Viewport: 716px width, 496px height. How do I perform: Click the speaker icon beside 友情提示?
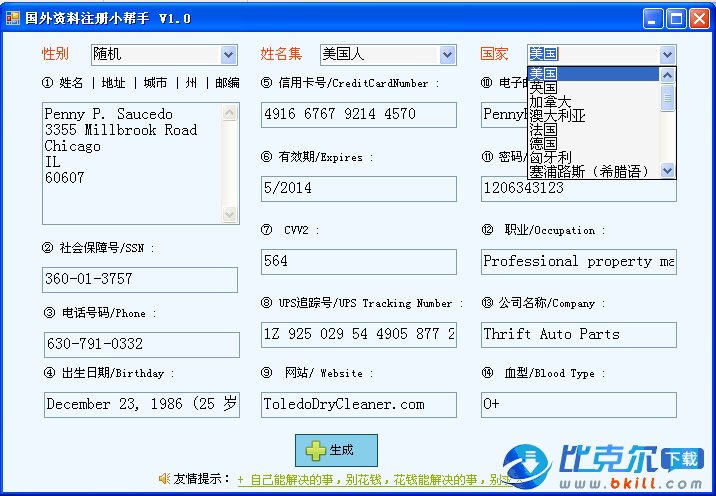coord(164,479)
